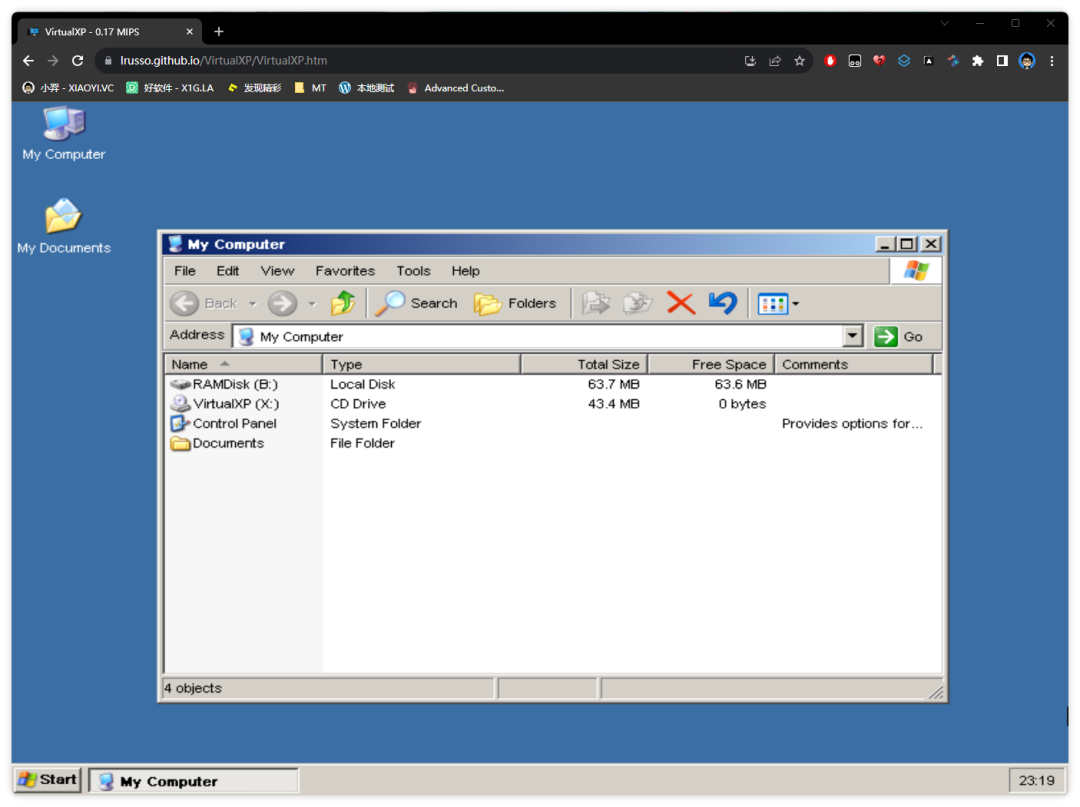Open the Back history dropdown arrow

click(x=252, y=304)
